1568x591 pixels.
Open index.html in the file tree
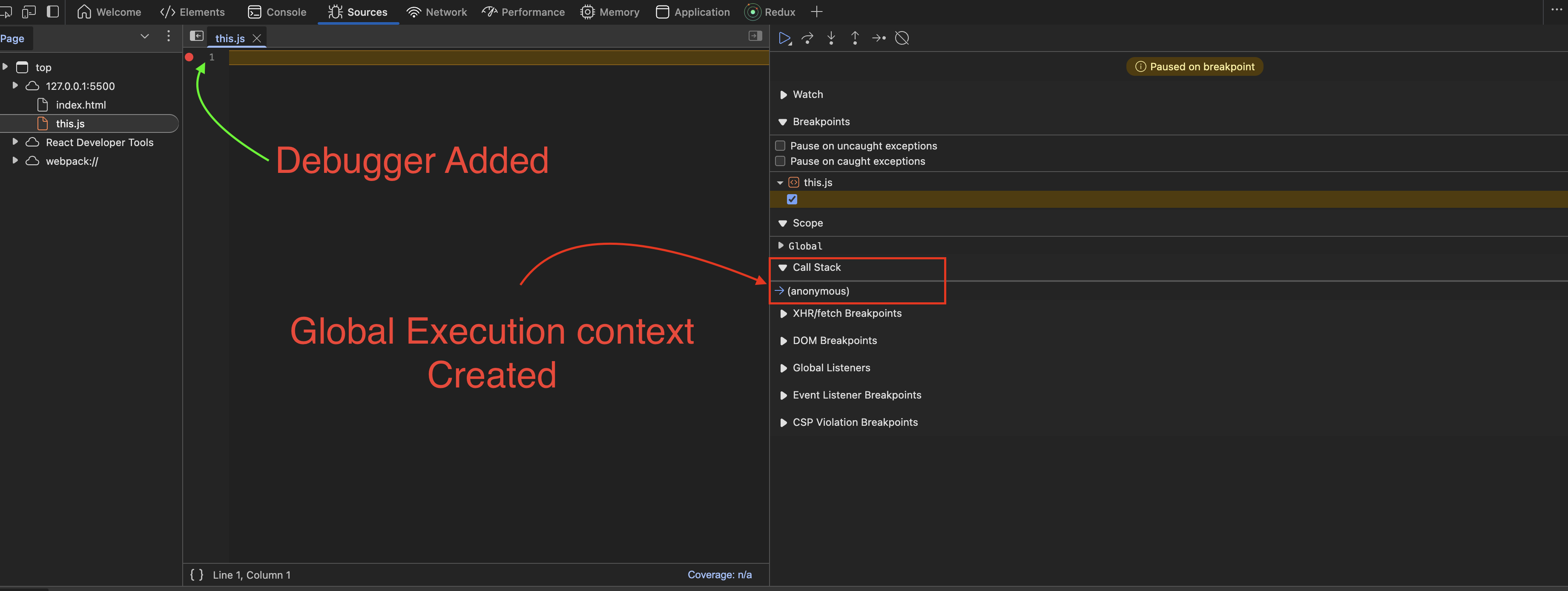click(81, 105)
